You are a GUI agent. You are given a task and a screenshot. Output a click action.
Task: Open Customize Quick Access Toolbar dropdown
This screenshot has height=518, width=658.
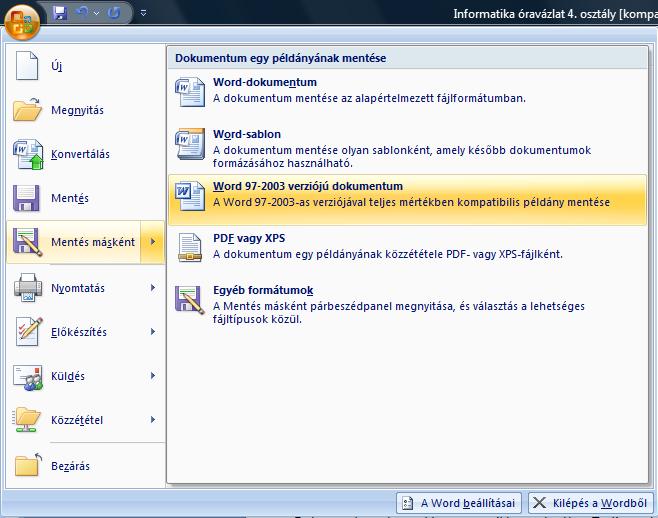pos(144,13)
